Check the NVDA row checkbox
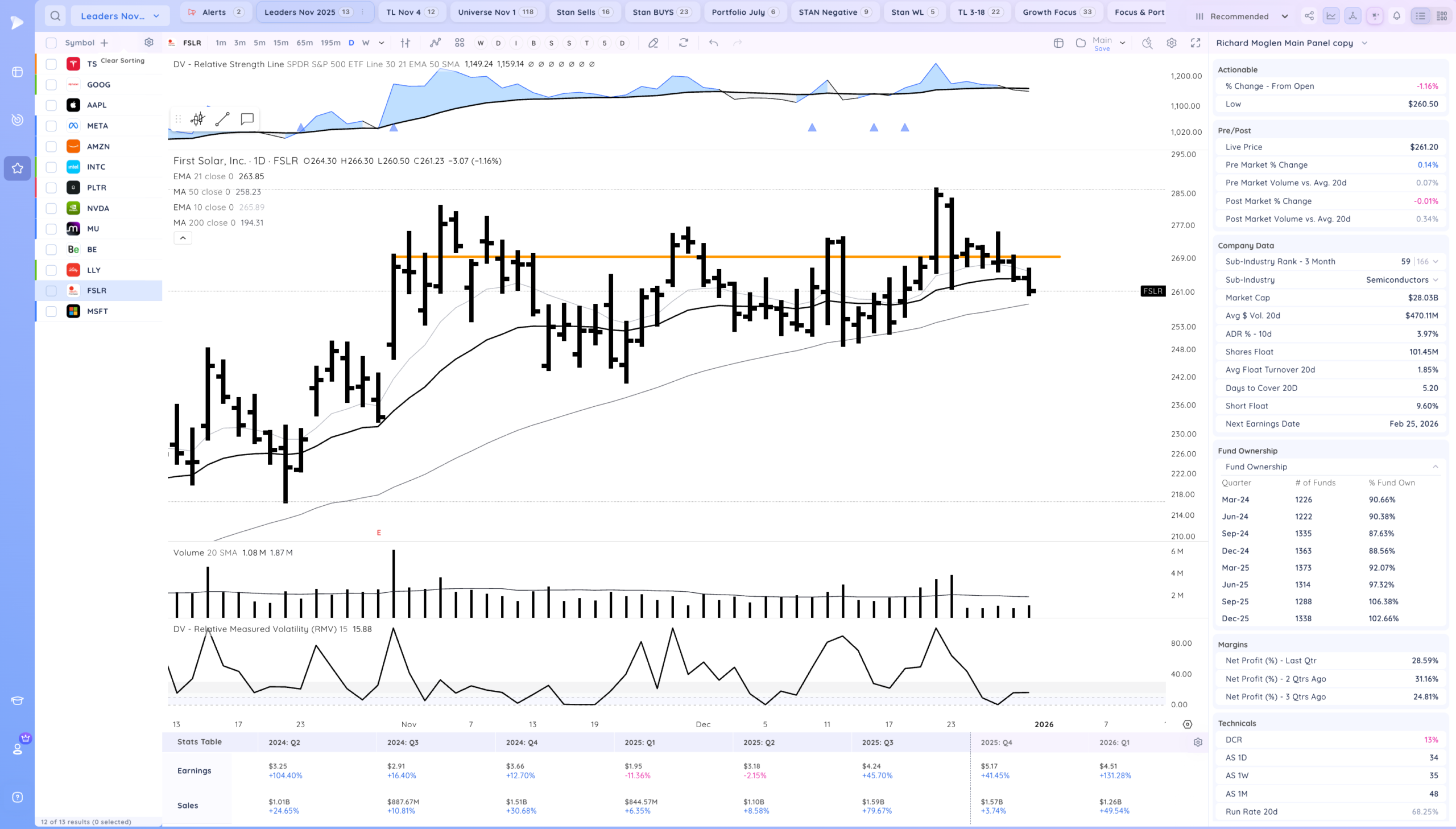The height and width of the screenshot is (829, 1456). click(x=51, y=208)
